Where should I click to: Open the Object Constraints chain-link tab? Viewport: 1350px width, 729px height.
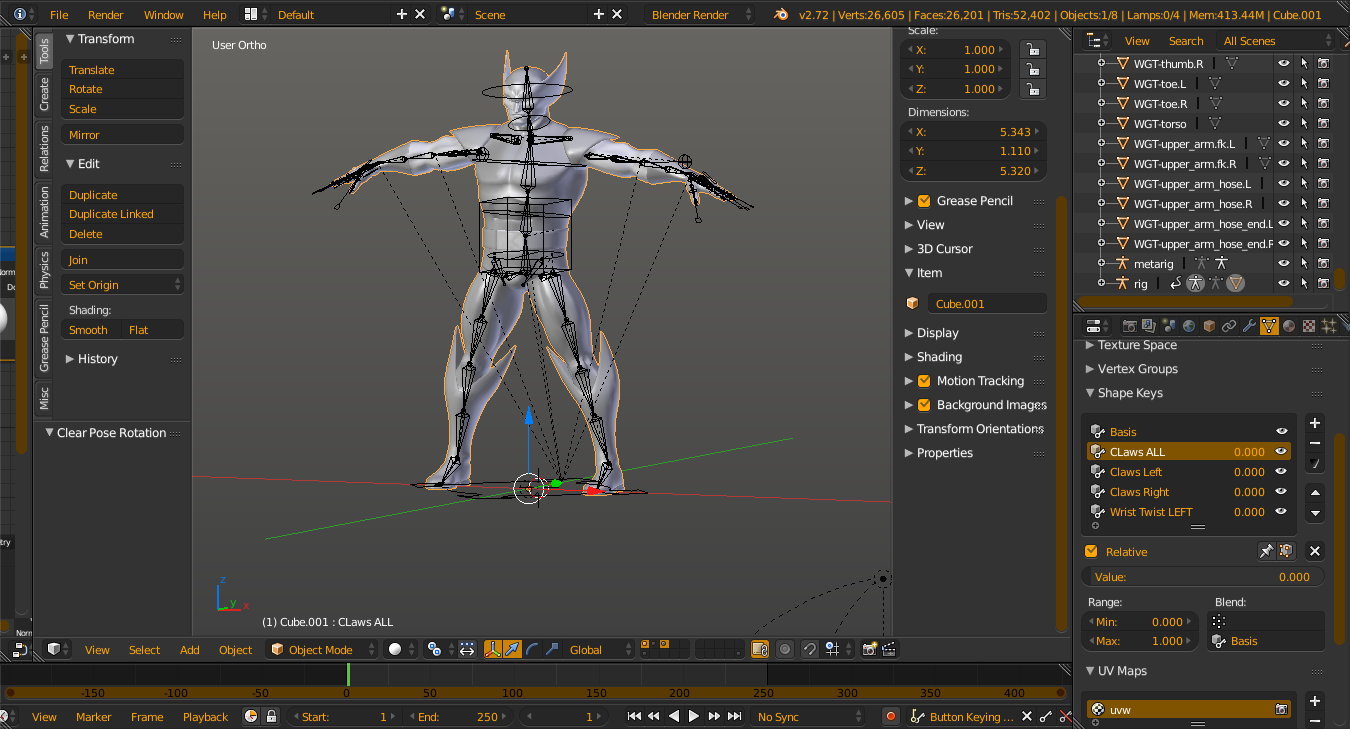tap(1229, 326)
